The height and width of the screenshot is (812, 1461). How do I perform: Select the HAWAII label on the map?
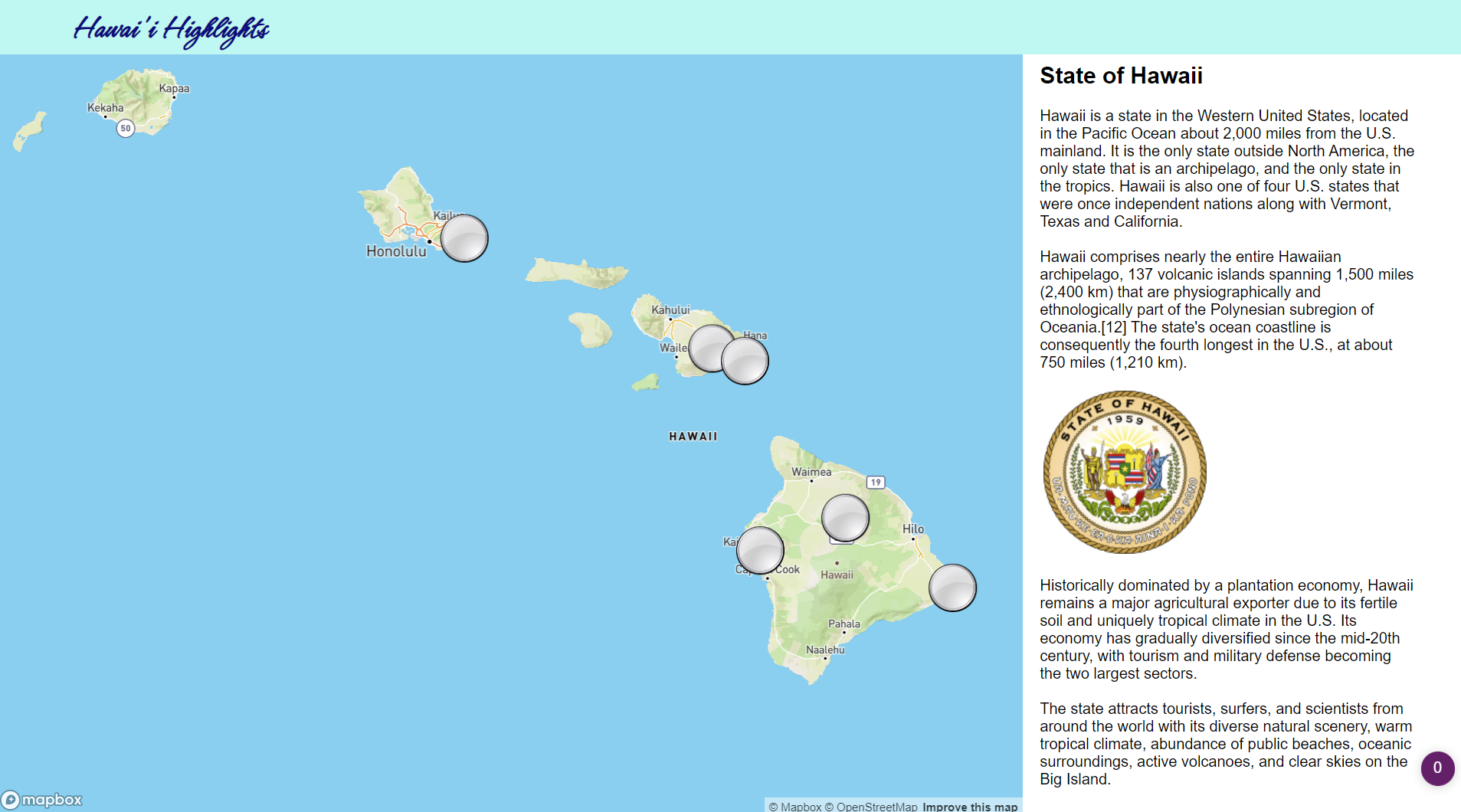tap(692, 436)
